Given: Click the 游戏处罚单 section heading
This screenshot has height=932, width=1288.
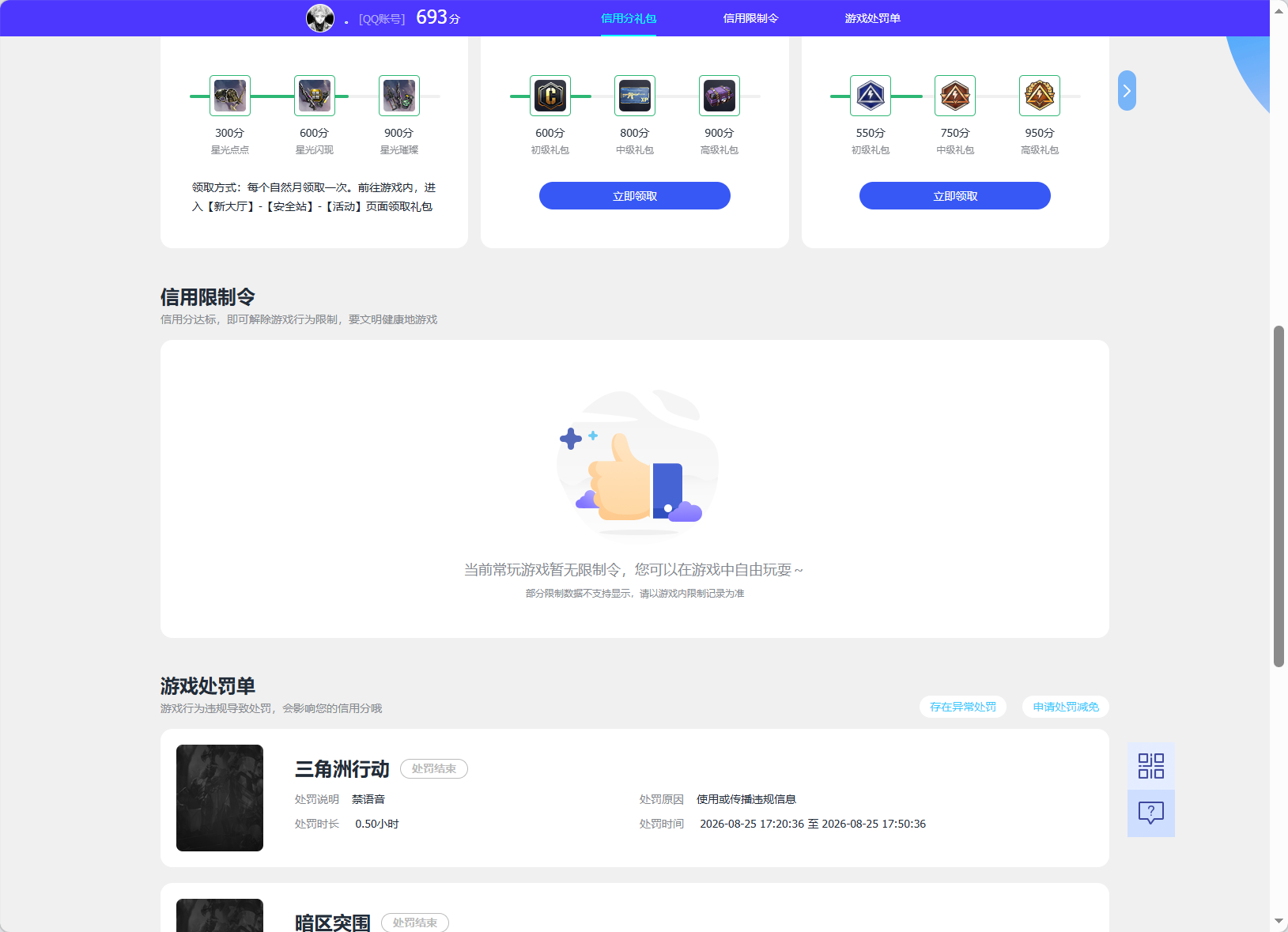Looking at the screenshot, I should (208, 686).
